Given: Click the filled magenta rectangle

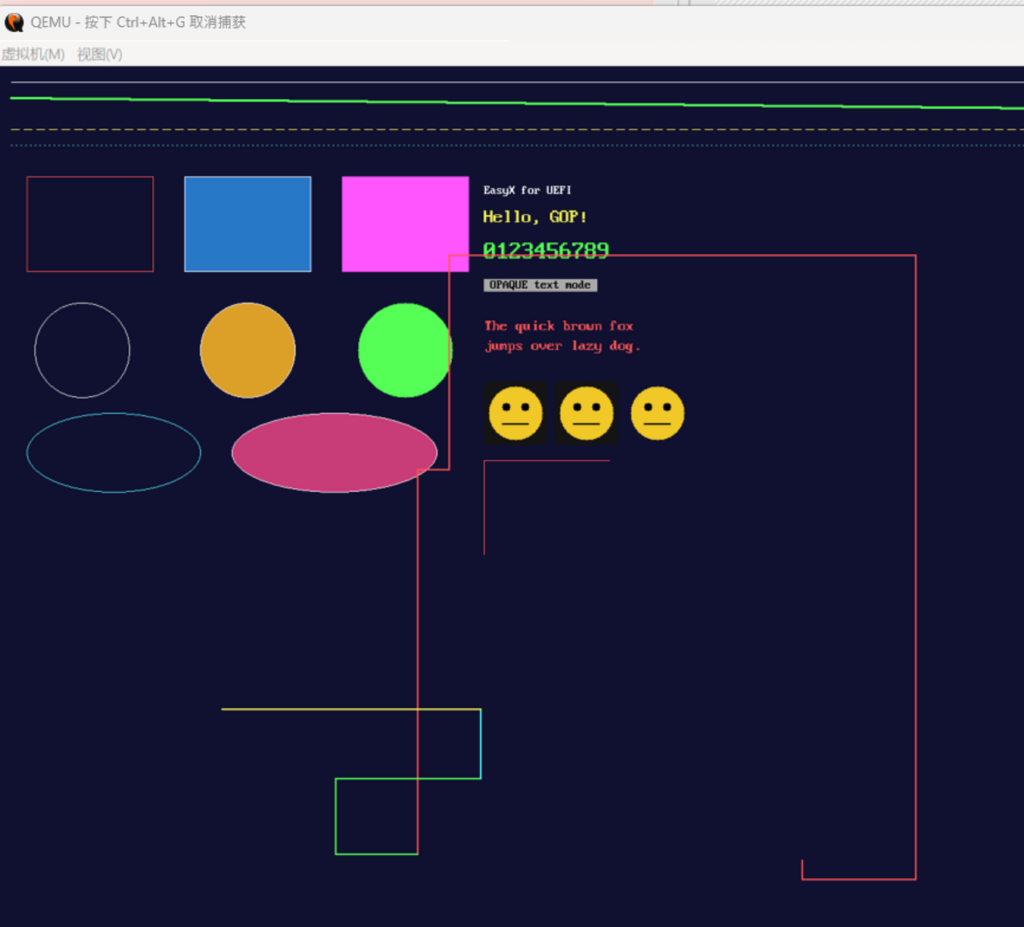Looking at the screenshot, I should click(406, 224).
